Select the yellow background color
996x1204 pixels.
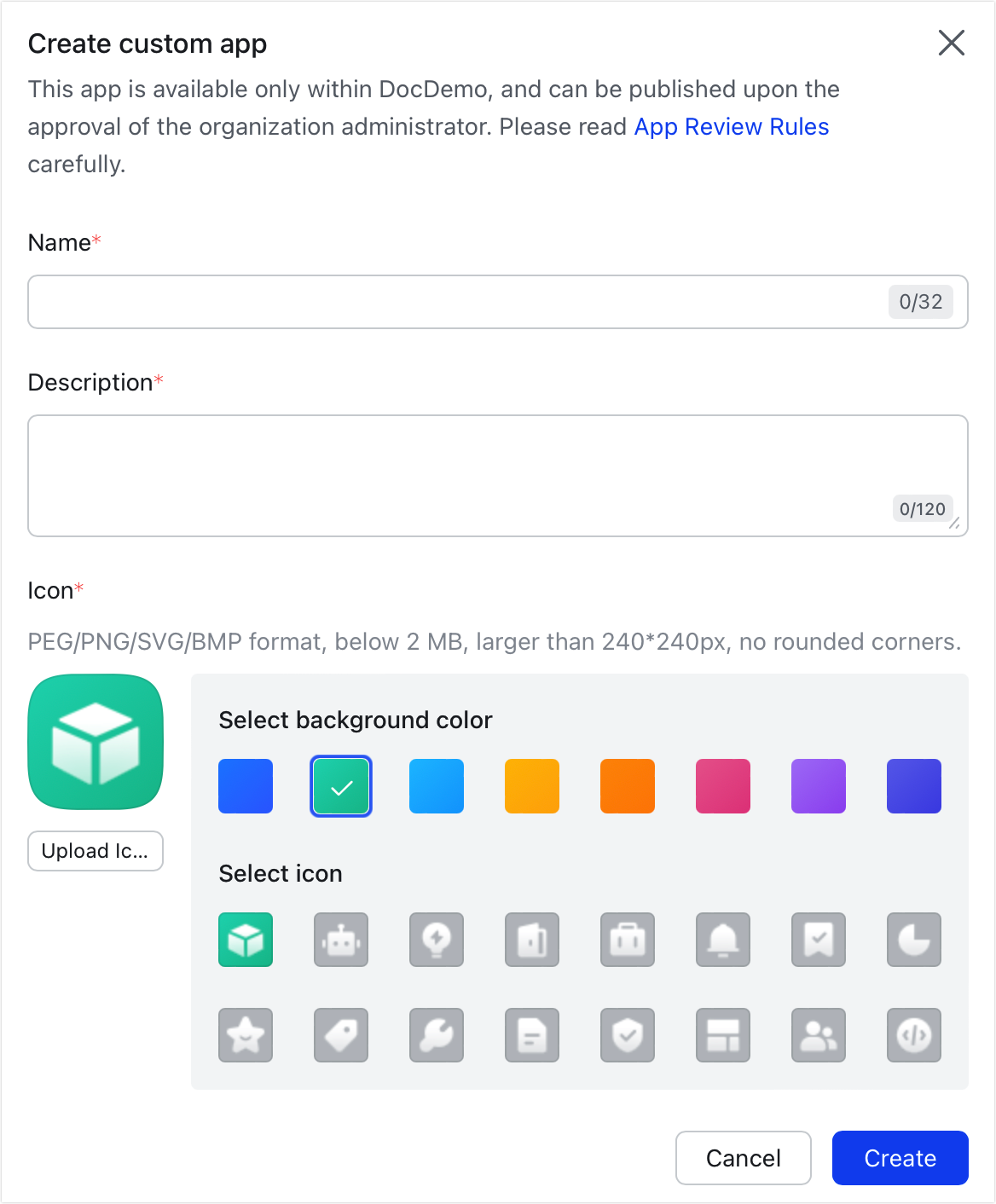tap(532, 786)
